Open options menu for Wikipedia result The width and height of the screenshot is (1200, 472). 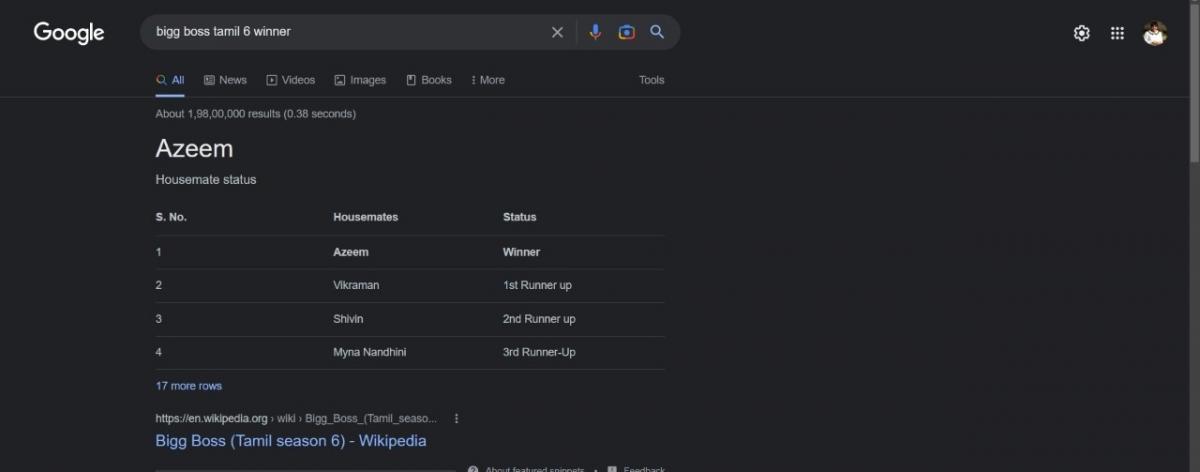click(x=457, y=419)
